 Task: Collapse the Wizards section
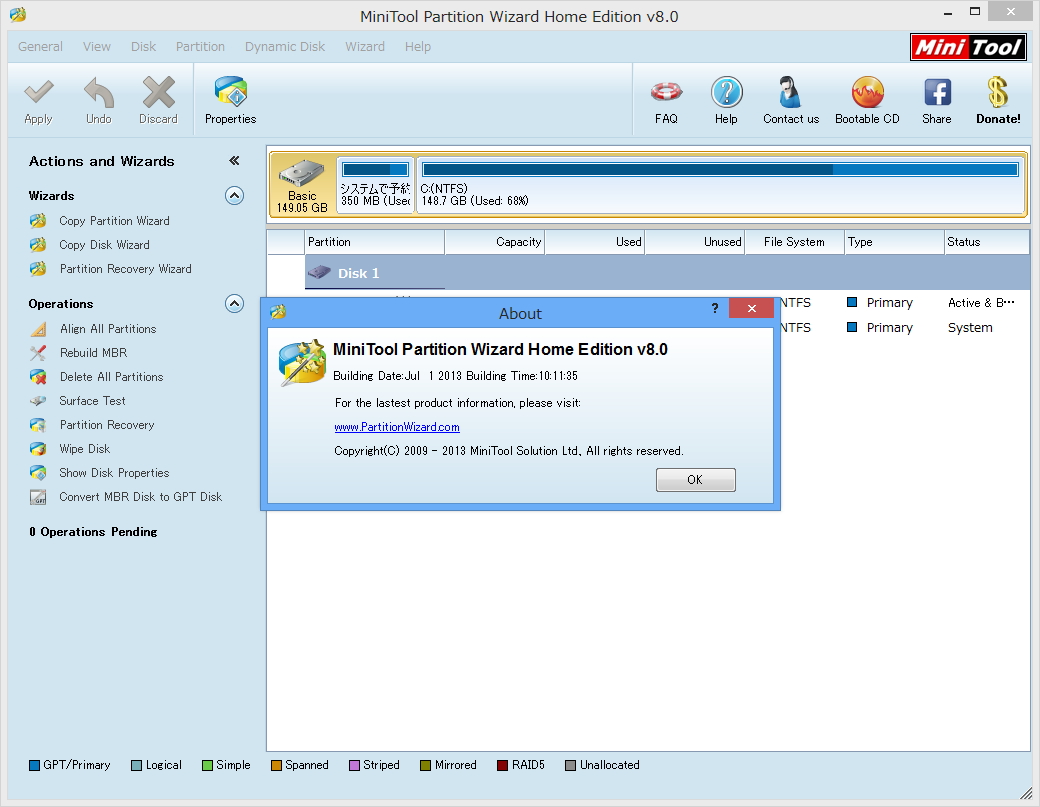point(234,196)
